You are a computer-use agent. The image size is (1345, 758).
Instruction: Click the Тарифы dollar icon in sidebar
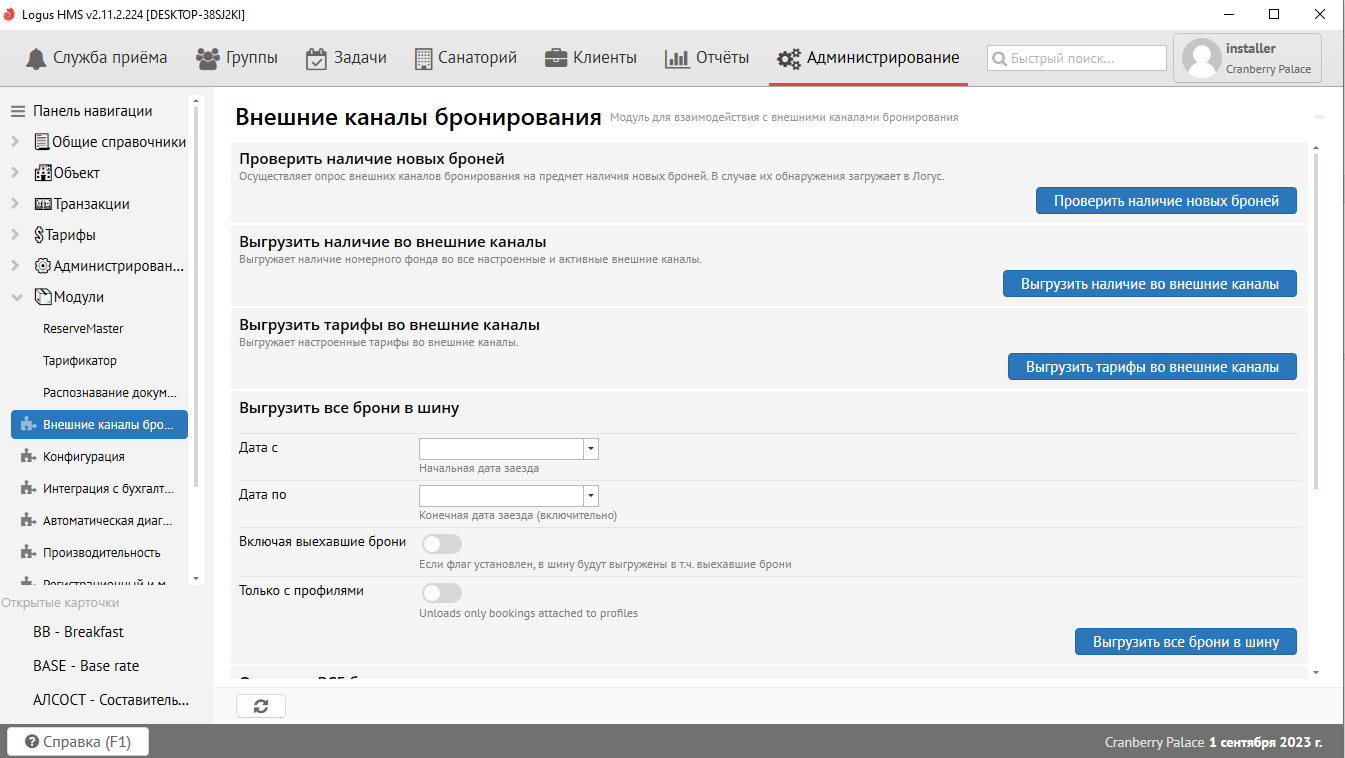(x=40, y=235)
